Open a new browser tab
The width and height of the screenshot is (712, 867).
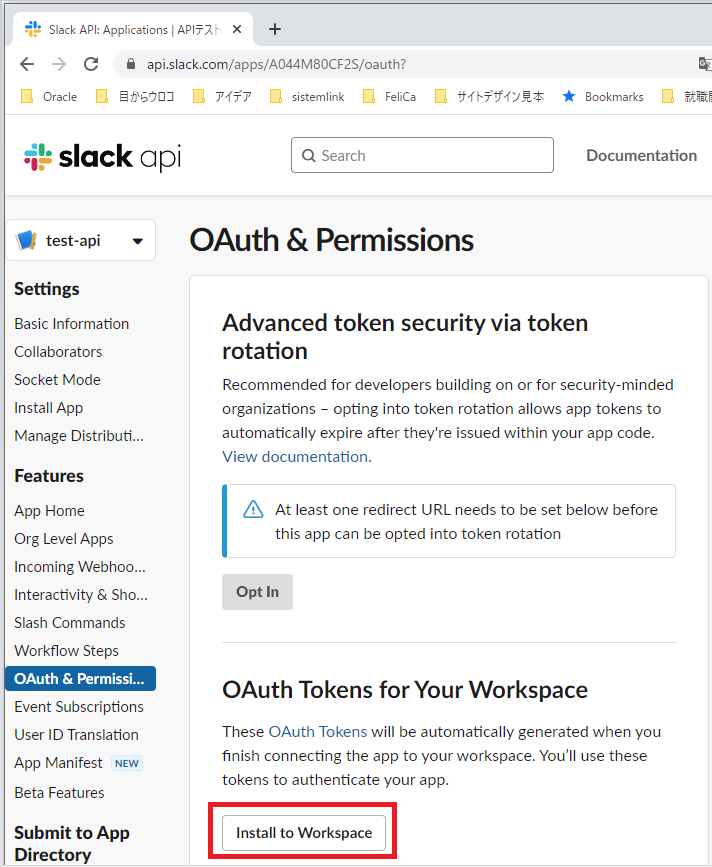tap(275, 28)
